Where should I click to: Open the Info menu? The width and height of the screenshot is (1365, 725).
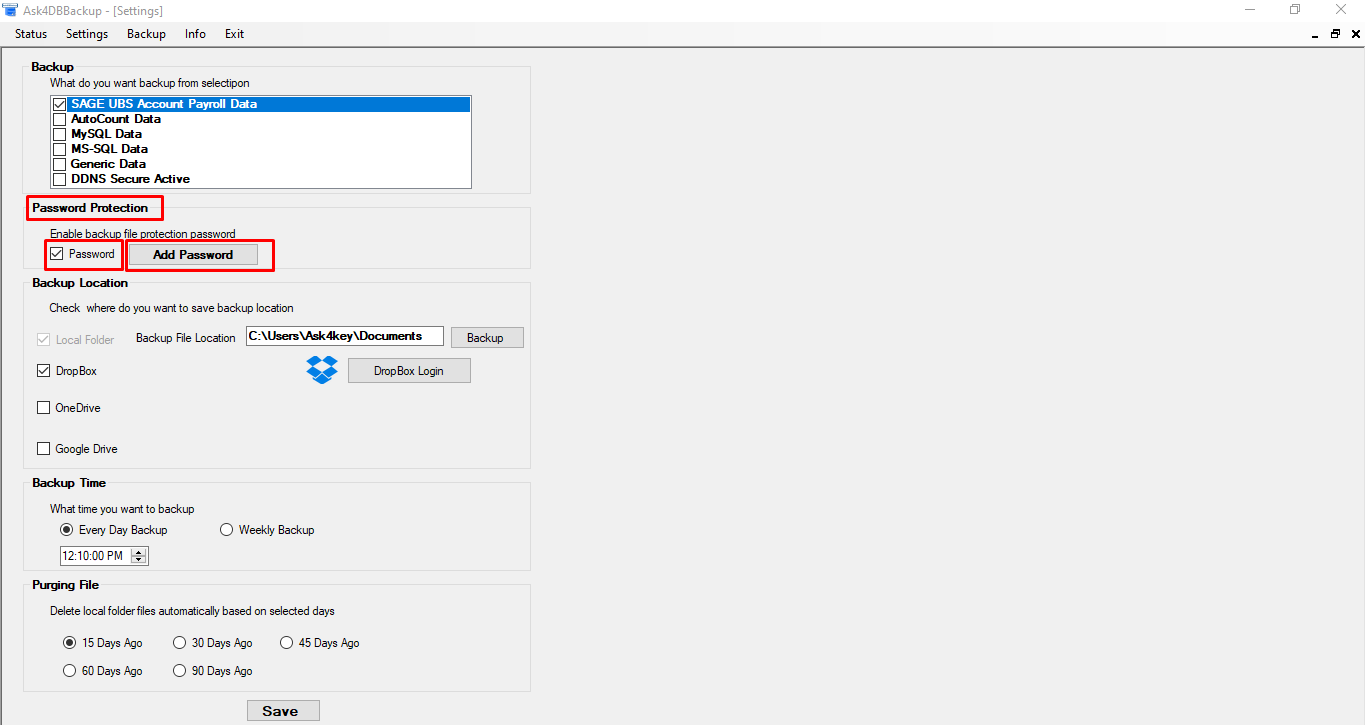pos(195,34)
